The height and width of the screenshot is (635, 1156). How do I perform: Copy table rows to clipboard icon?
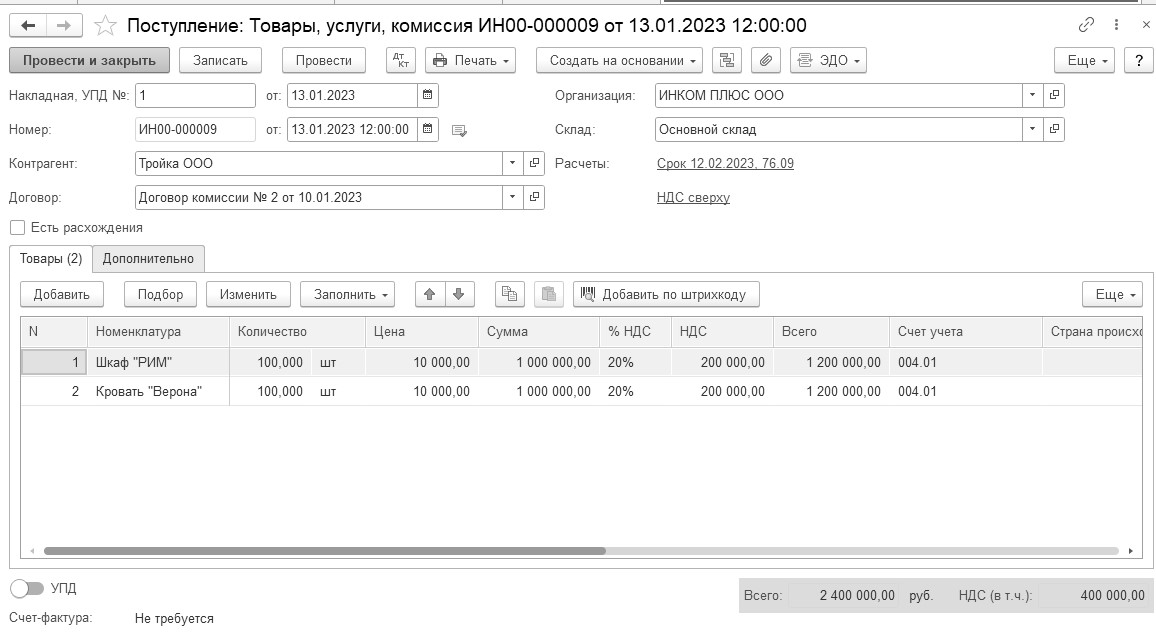click(x=509, y=294)
